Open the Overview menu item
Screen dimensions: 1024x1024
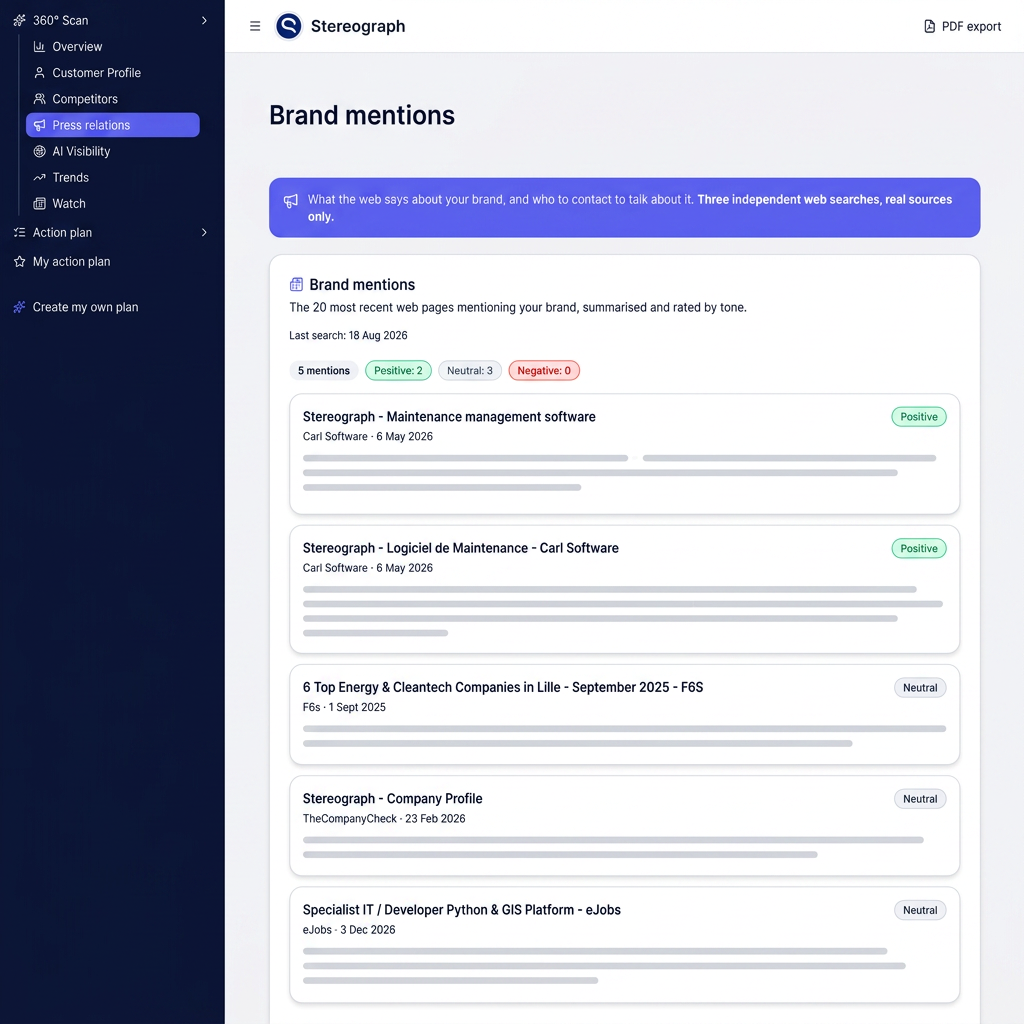point(112,46)
